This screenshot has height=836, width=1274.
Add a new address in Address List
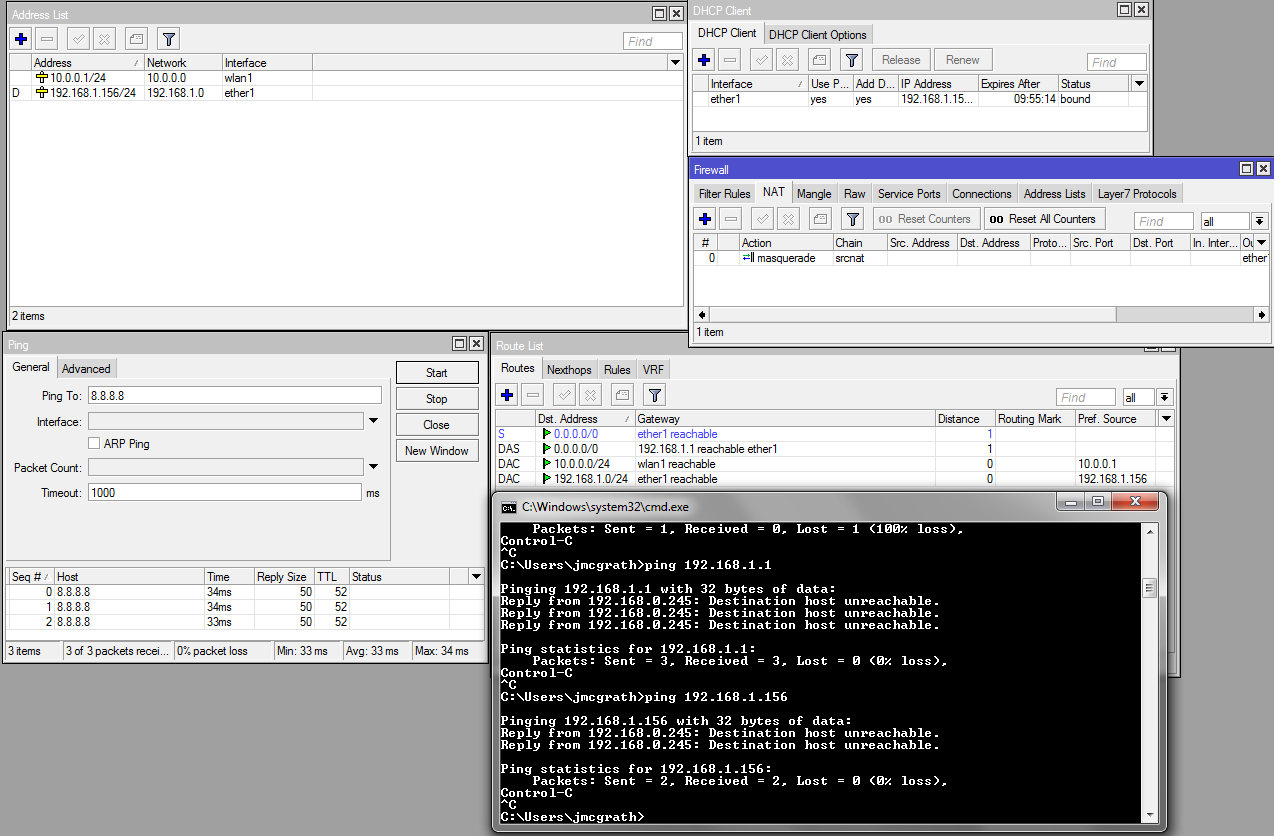20,38
